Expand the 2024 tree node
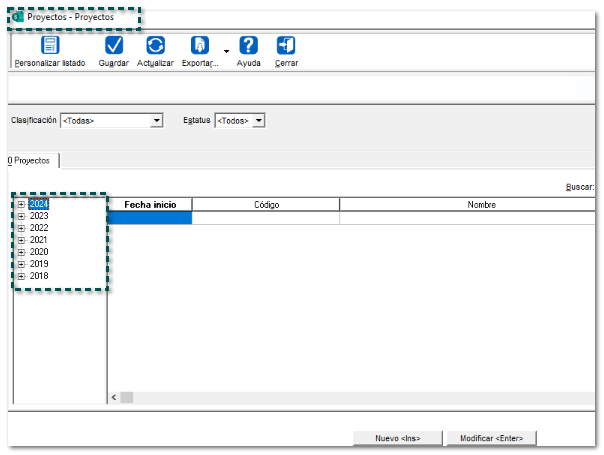604x455 pixels. (21, 204)
